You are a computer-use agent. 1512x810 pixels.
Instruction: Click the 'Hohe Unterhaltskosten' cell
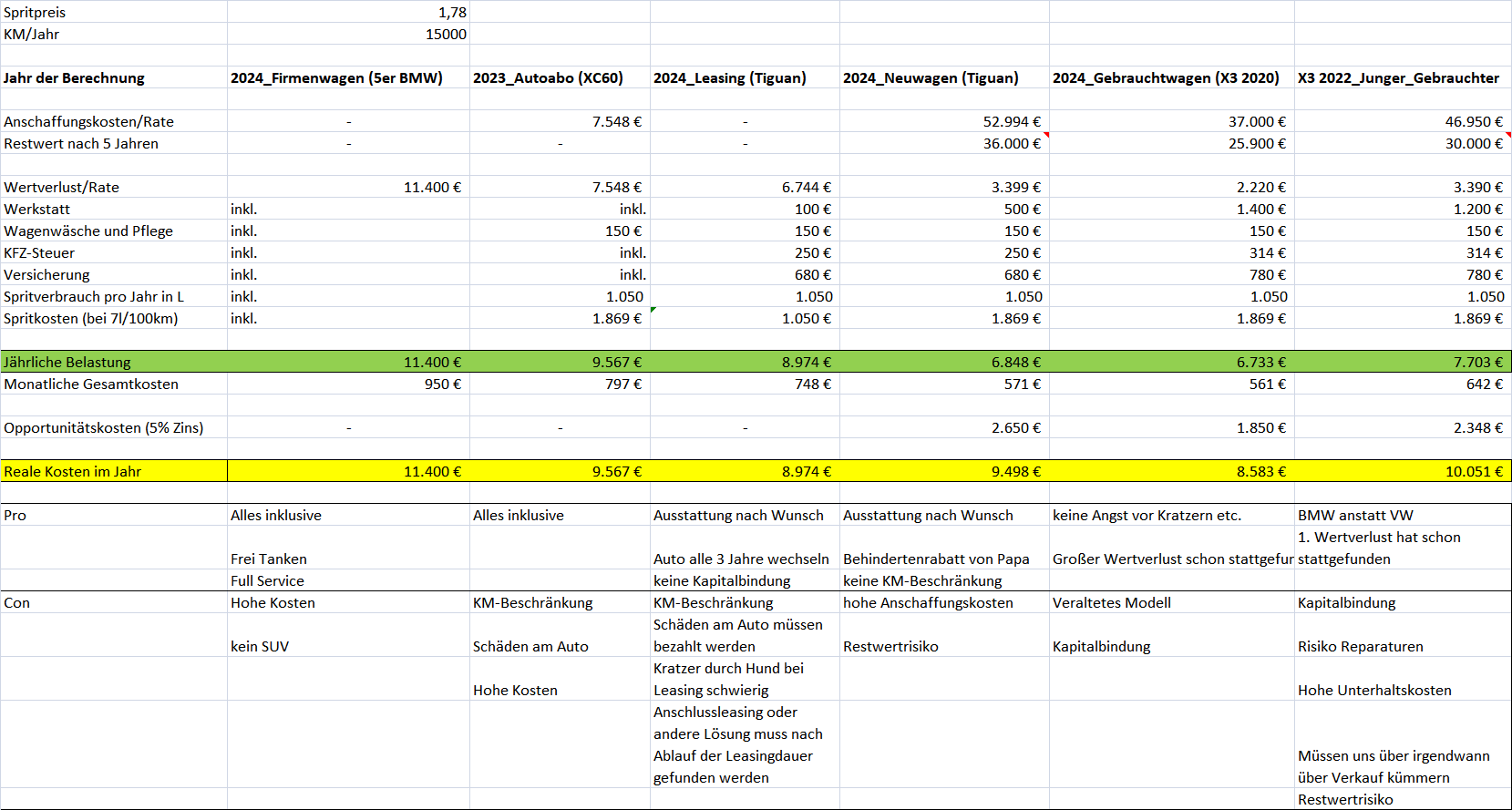pos(1374,691)
